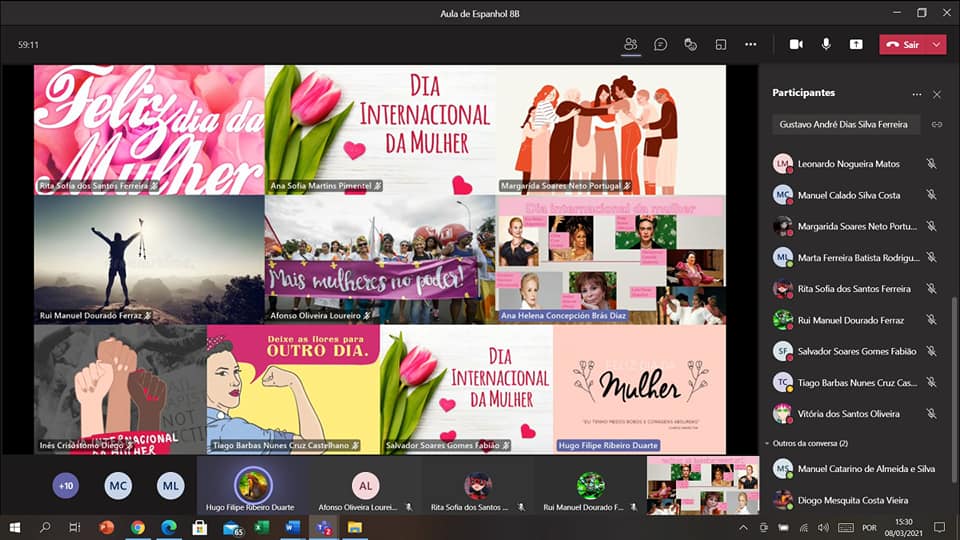Open the share content tray
Screen dimensions: 960x540
[x=856, y=44]
